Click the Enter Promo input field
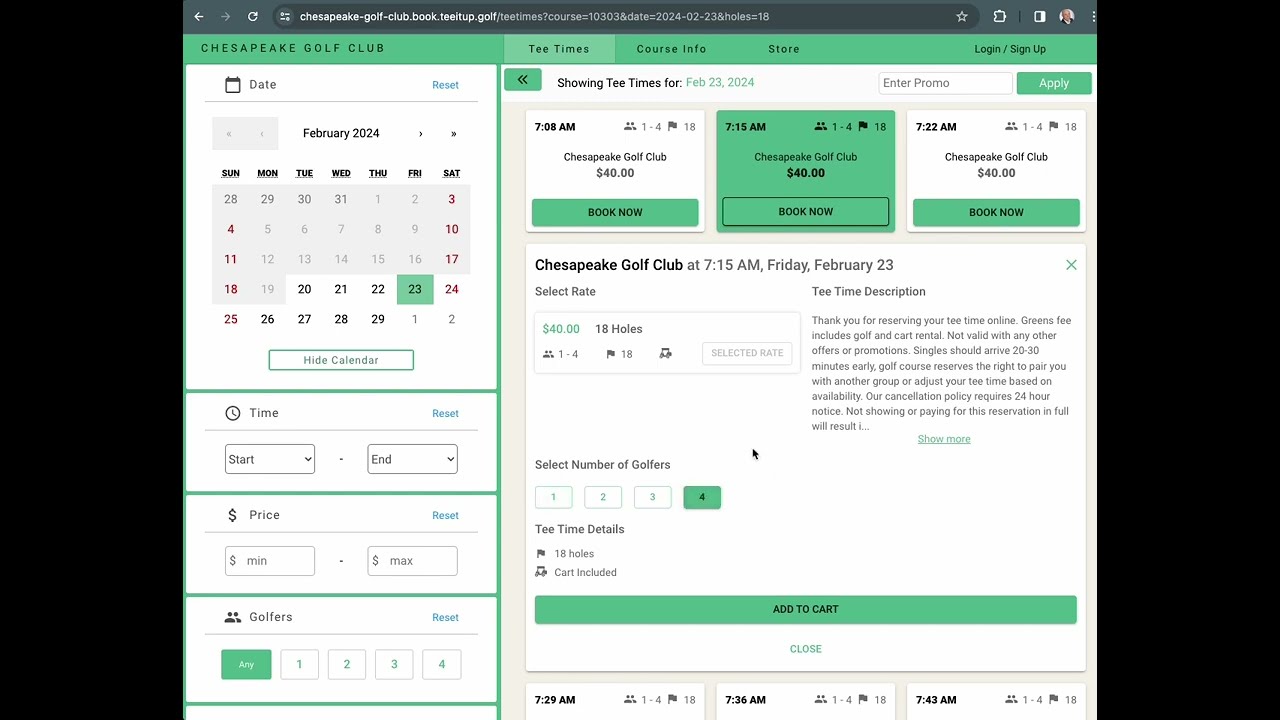 [x=946, y=83]
